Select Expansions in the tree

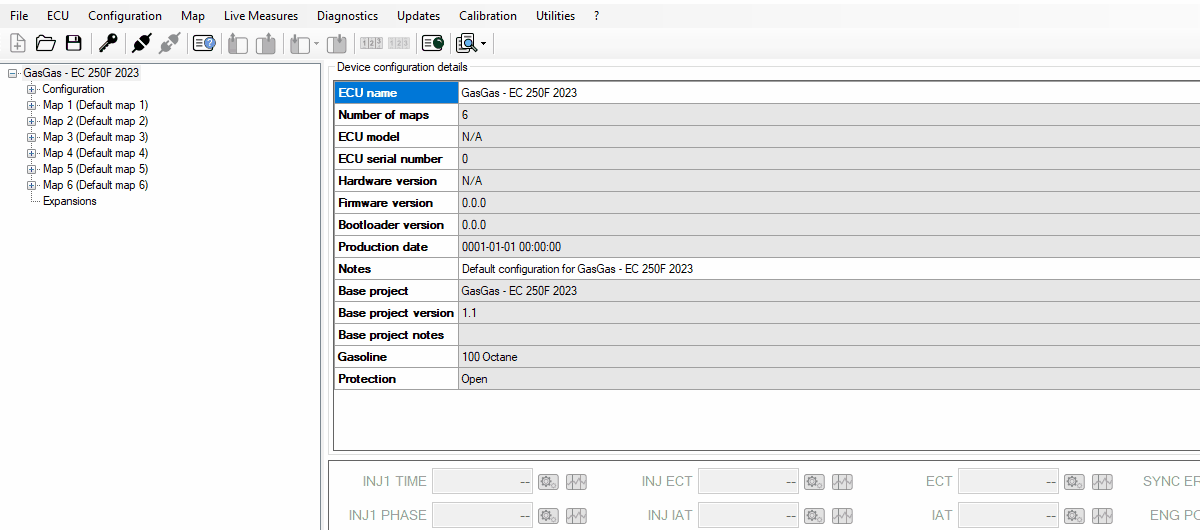coord(69,201)
